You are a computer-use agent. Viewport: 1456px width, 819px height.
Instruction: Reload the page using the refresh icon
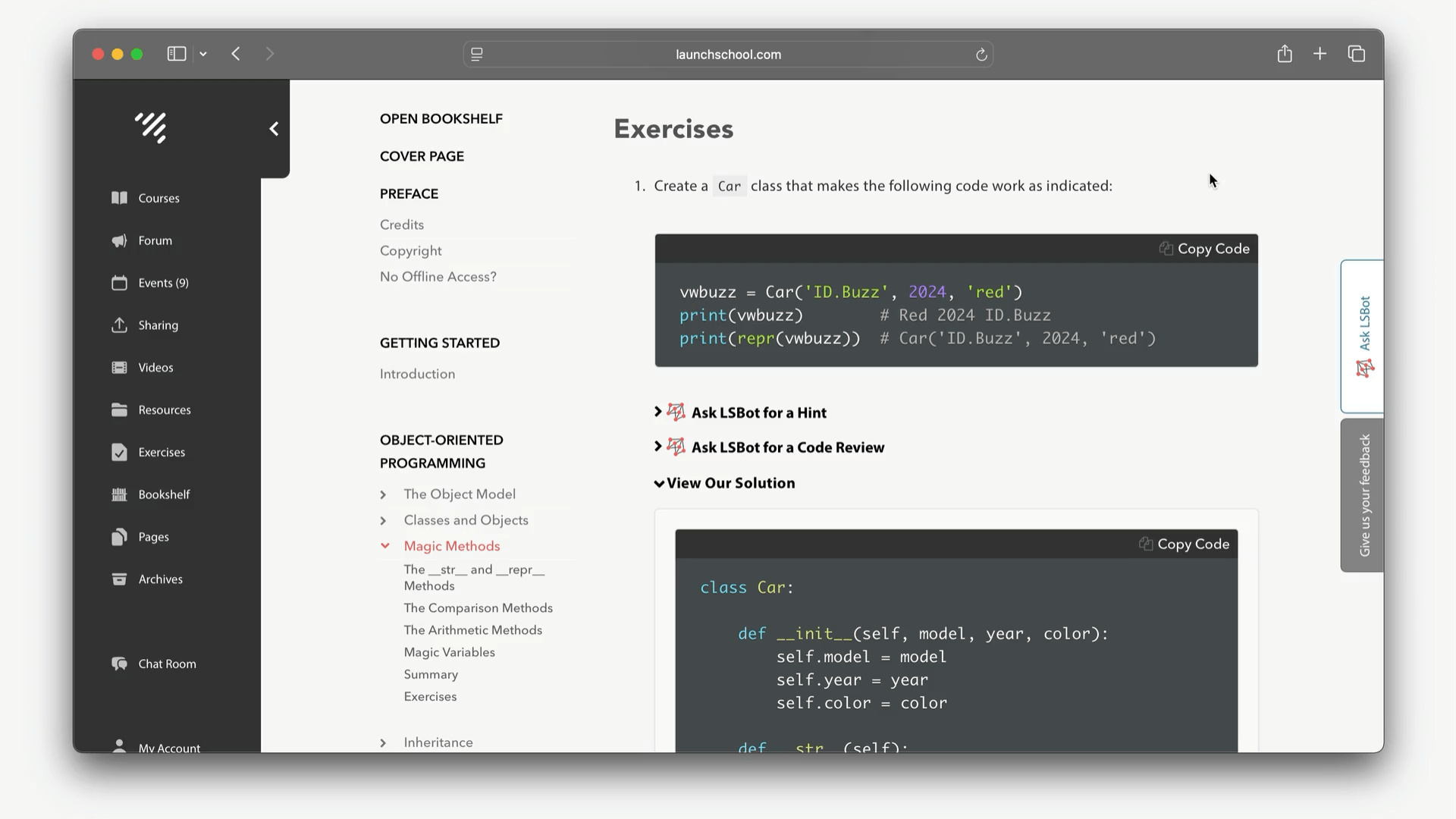(981, 55)
